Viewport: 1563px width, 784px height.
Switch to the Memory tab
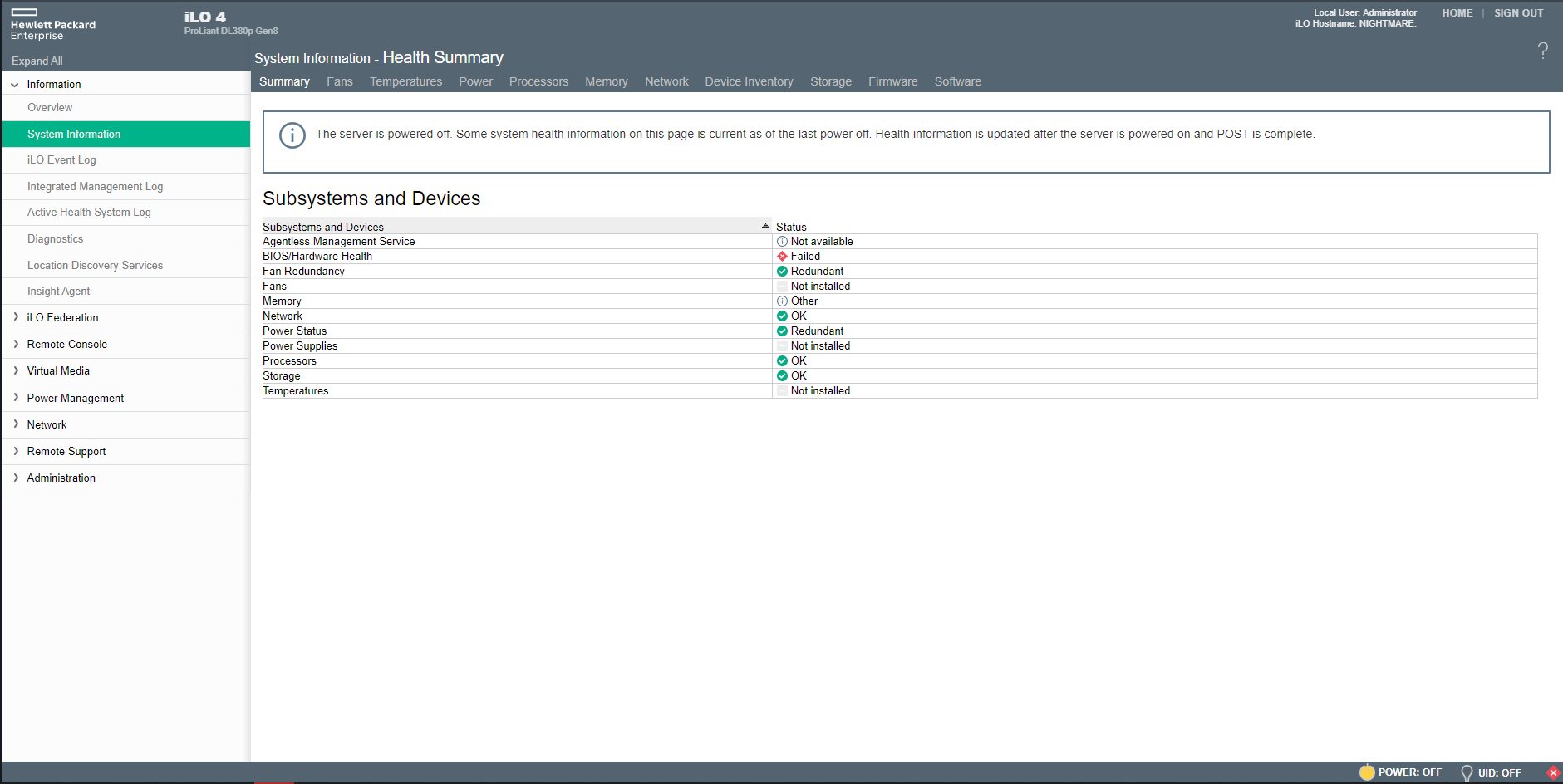(x=607, y=81)
